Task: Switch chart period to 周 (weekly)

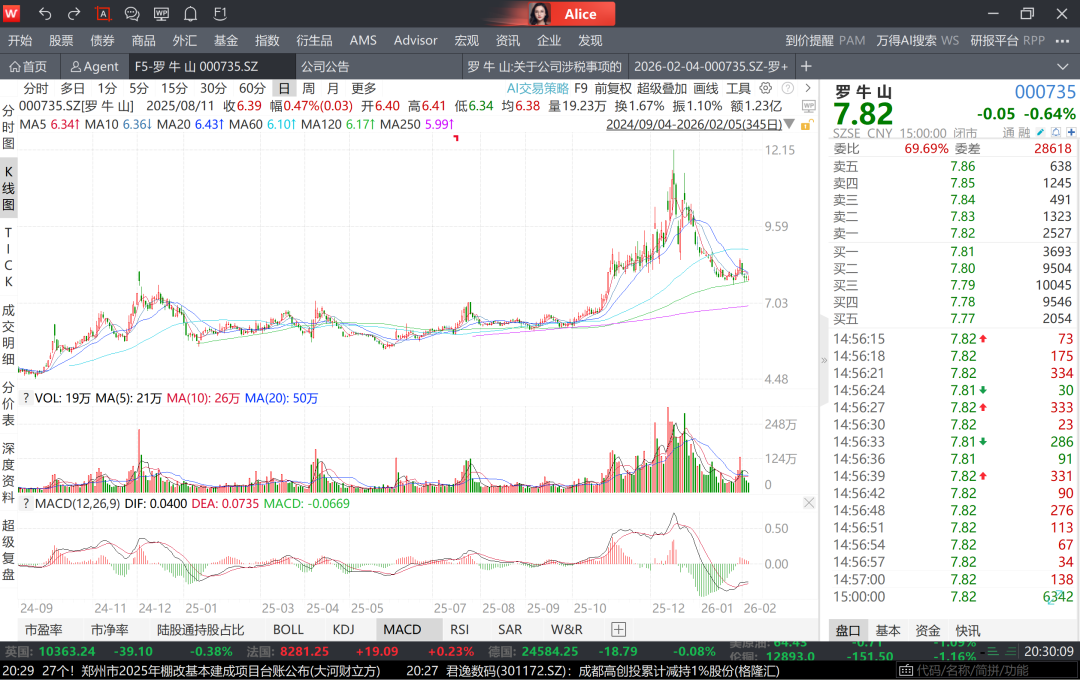Action: tap(309, 88)
